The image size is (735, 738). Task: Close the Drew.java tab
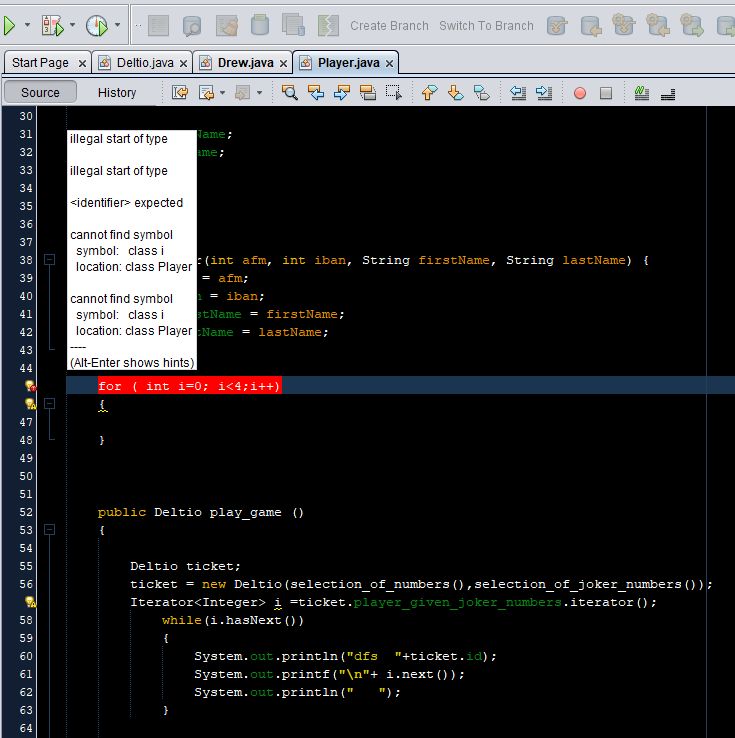(283, 63)
